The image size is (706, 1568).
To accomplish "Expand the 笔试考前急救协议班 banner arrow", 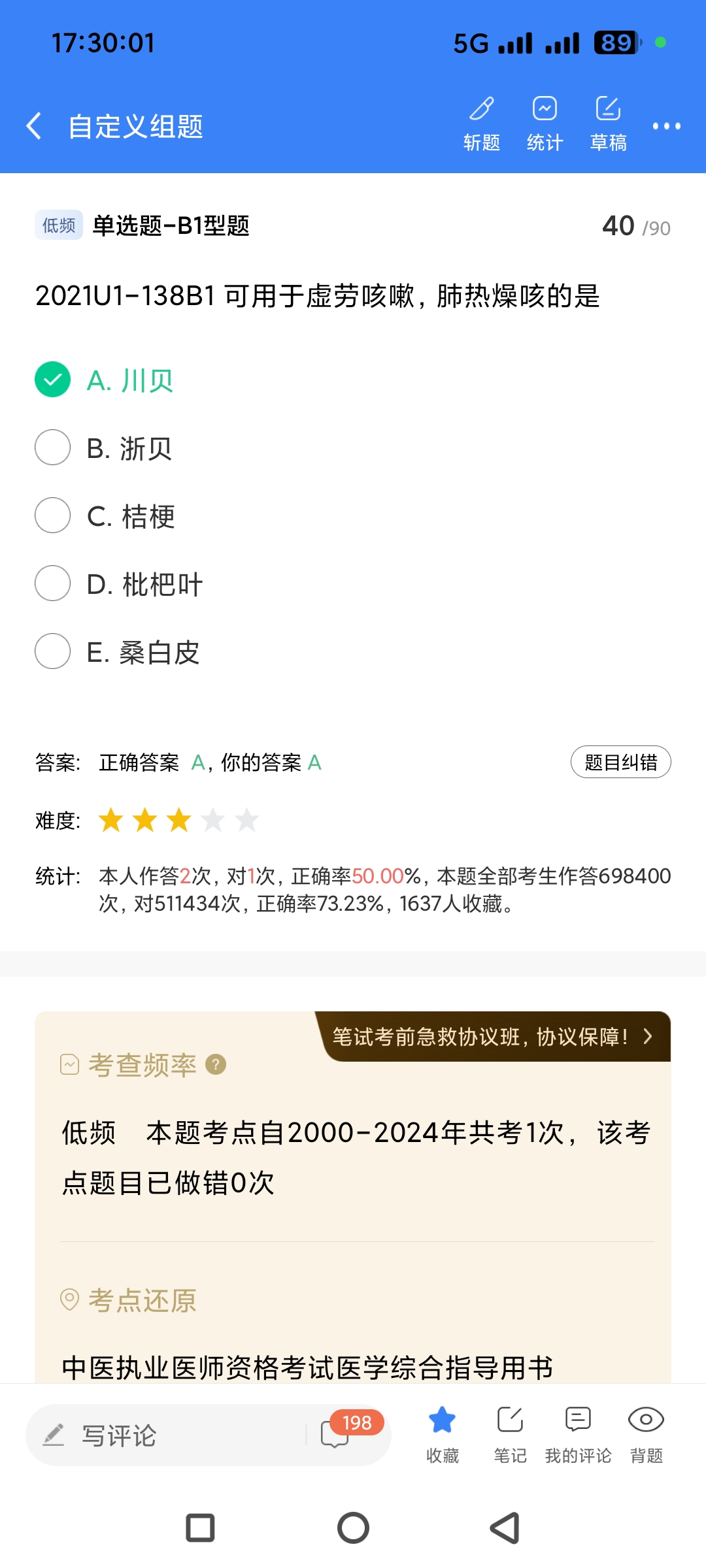I will click(x=647, y=1036).
